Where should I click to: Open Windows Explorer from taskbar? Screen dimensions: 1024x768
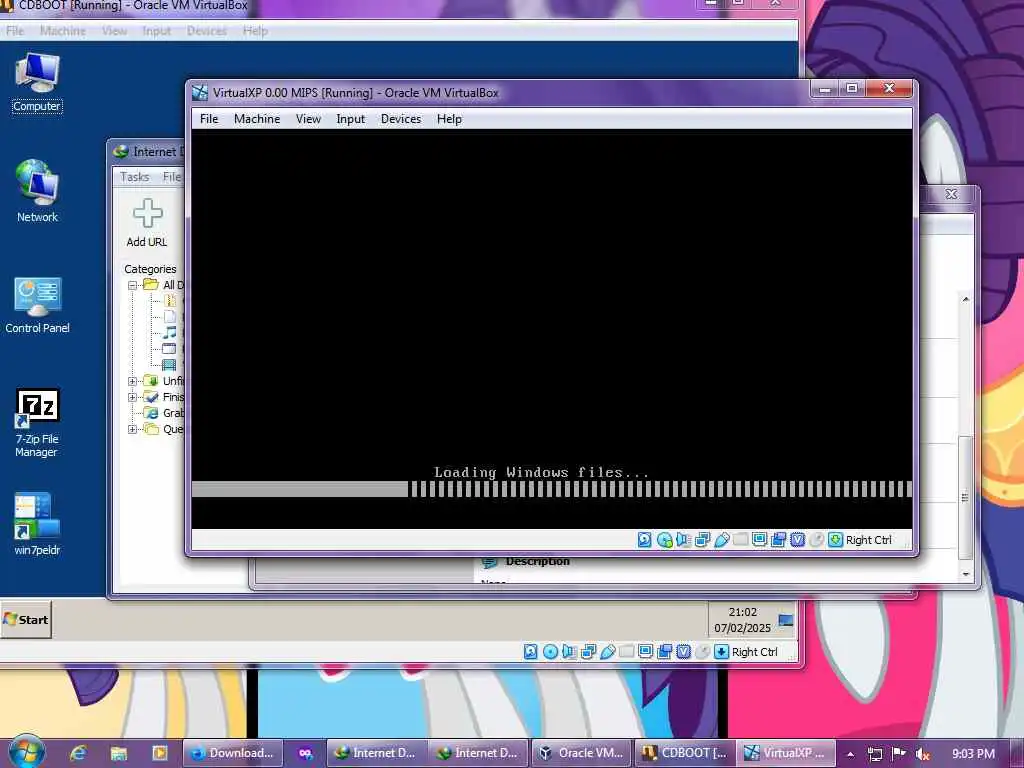click(x=119, y=753)
